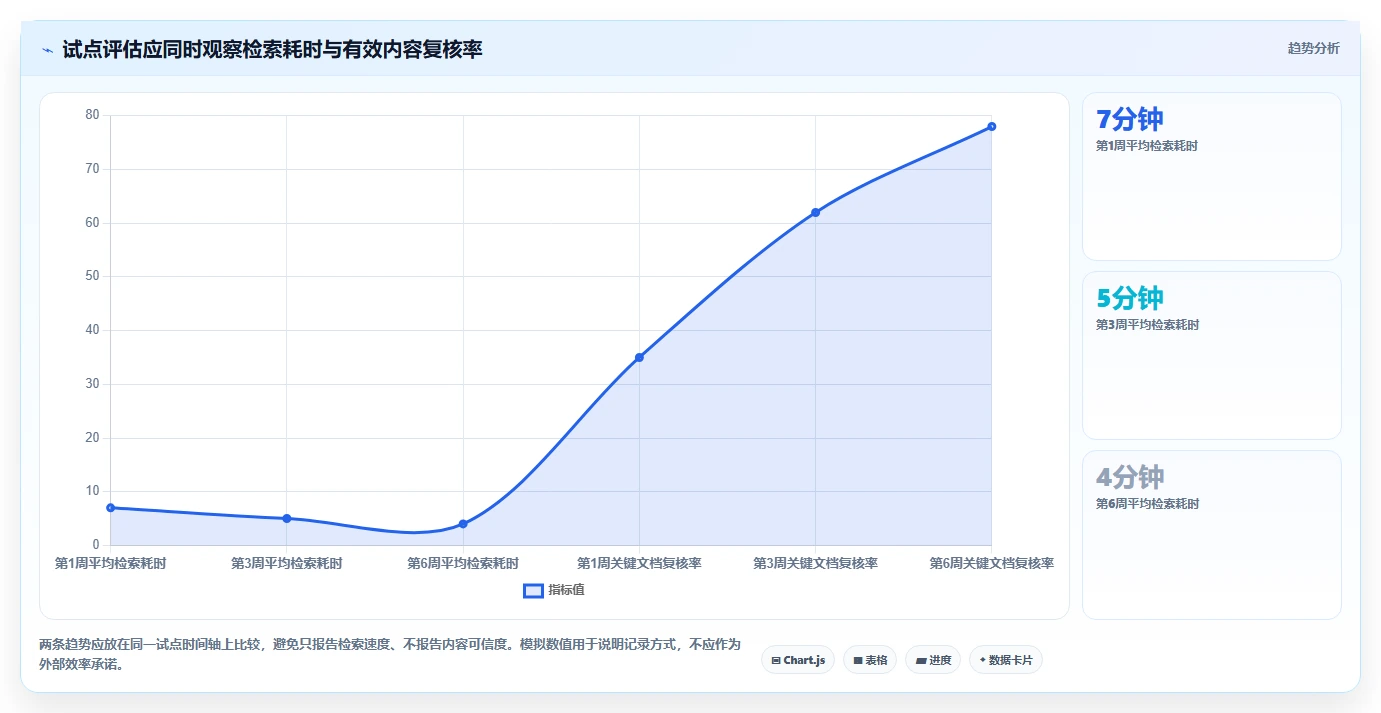The height and width of the screenshot is (713, 1381).
Task: Select the Chart.js tag pill
Action: pyautogui.click(x=798, y=660)
